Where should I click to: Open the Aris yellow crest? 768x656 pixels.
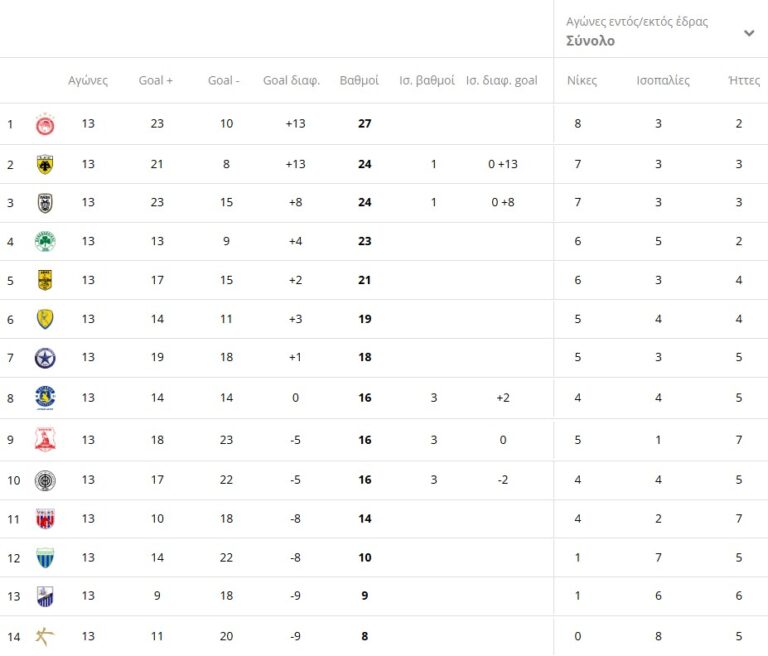coord(45,280)
